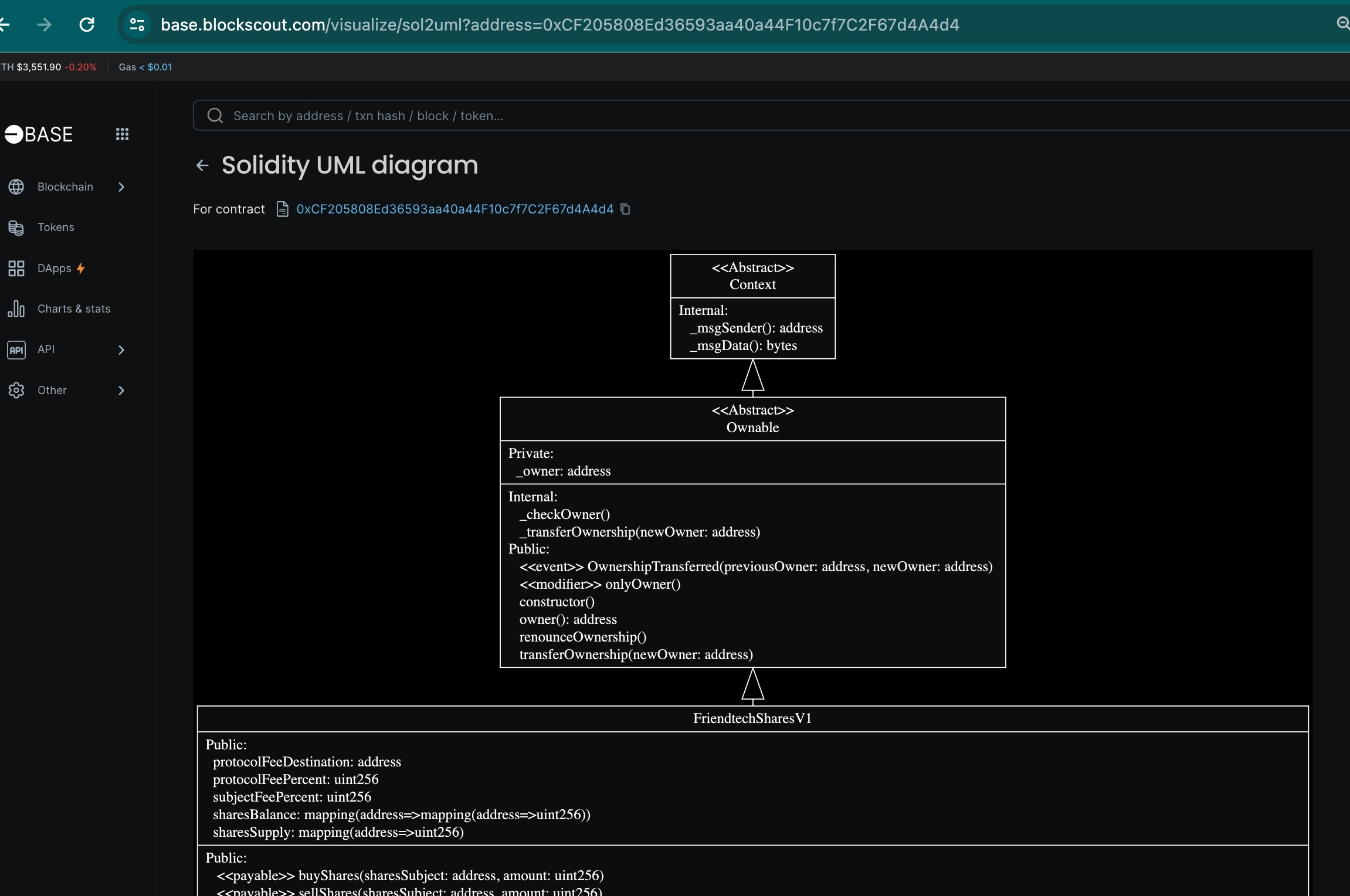Open site information icon in address bar
The width and height of the screenshot is (1350, 896).
pos(137,25)
